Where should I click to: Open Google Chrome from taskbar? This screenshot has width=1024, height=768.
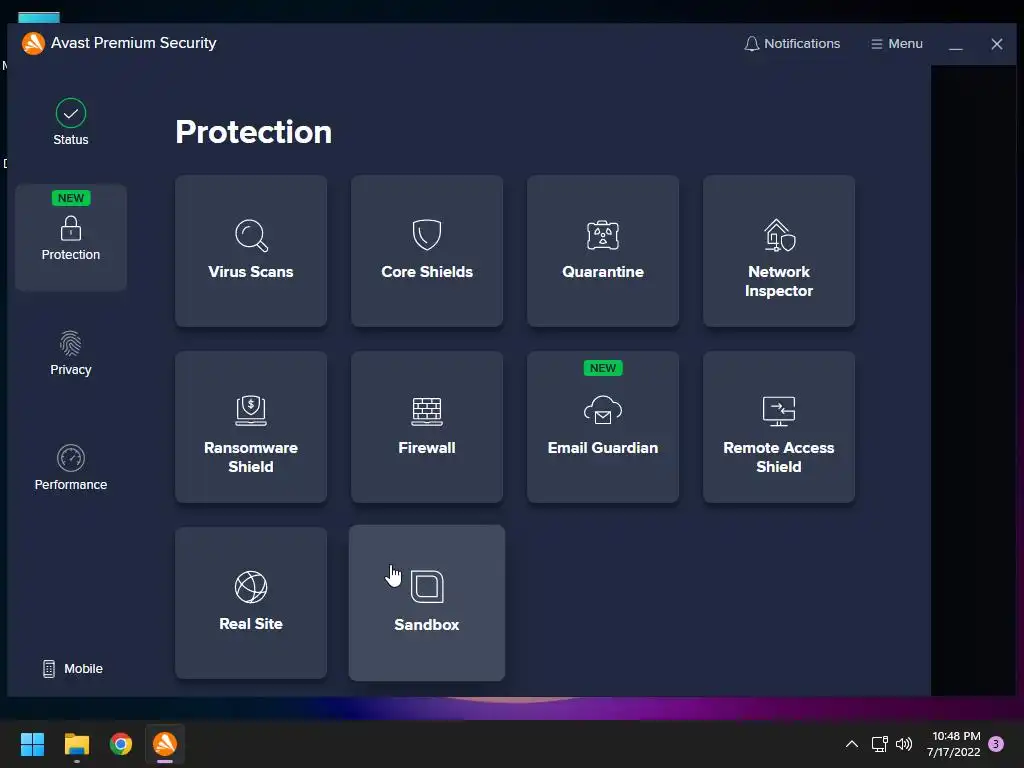coord(121,744)
